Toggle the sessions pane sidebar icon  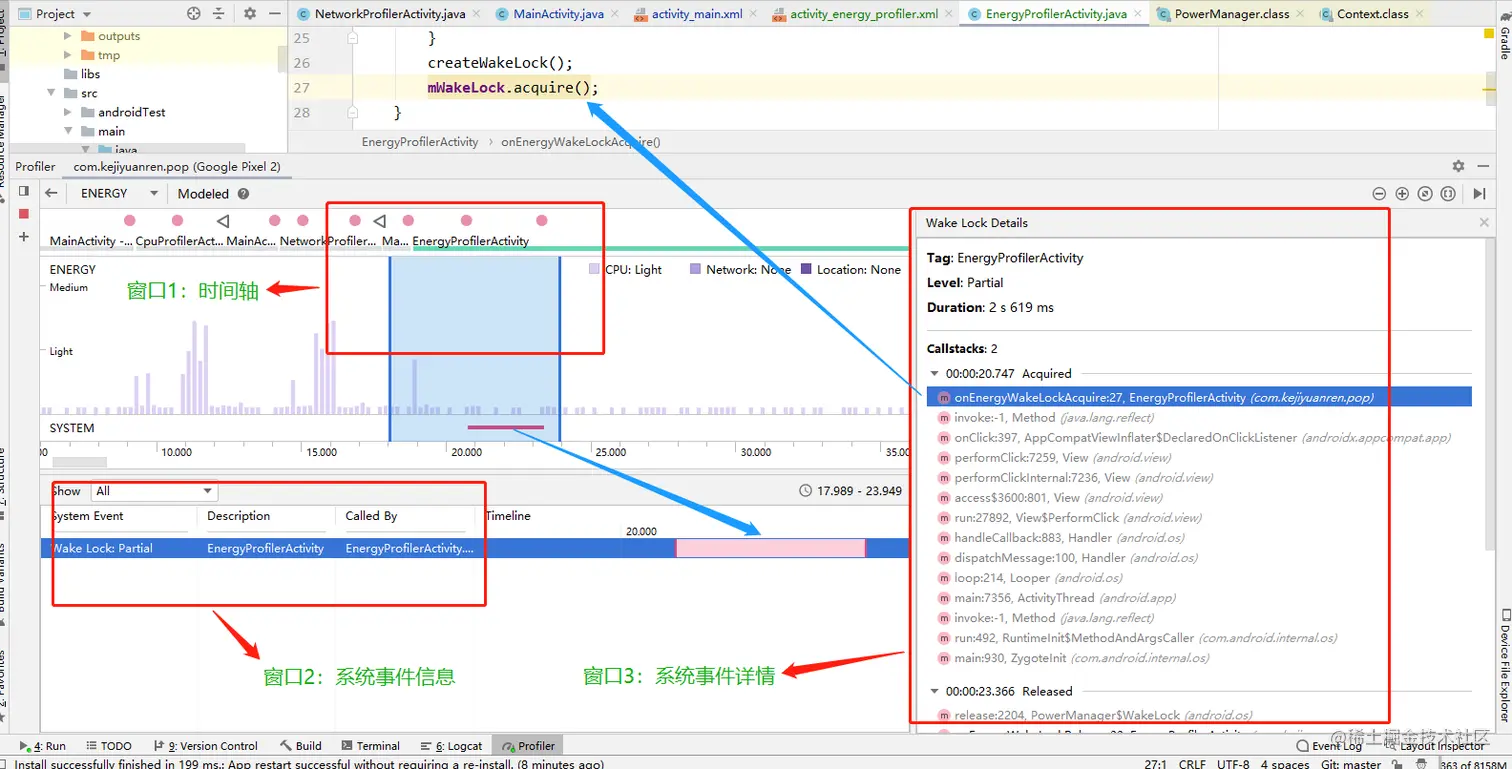24,192
